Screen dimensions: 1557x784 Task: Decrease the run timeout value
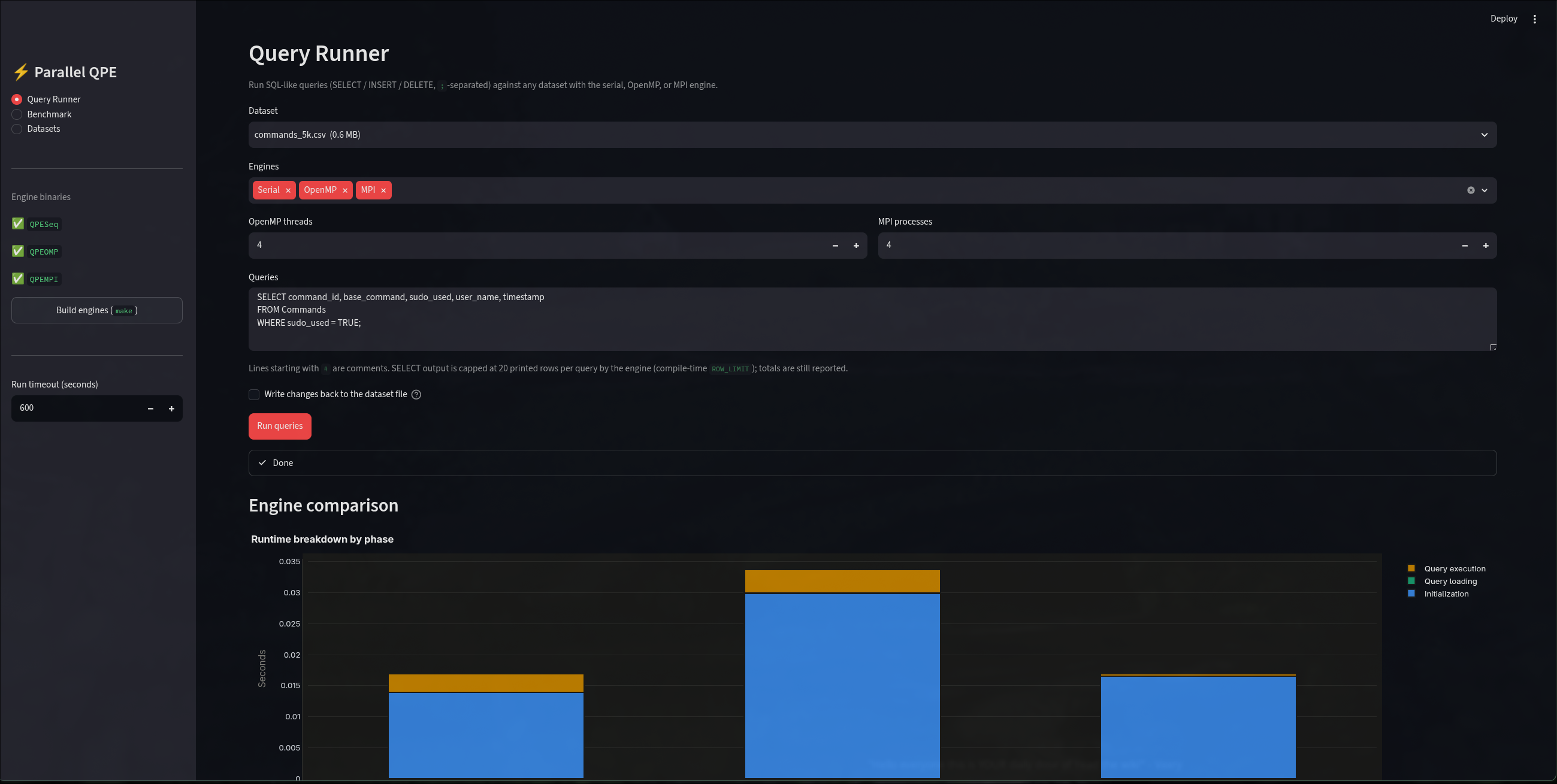150,408
